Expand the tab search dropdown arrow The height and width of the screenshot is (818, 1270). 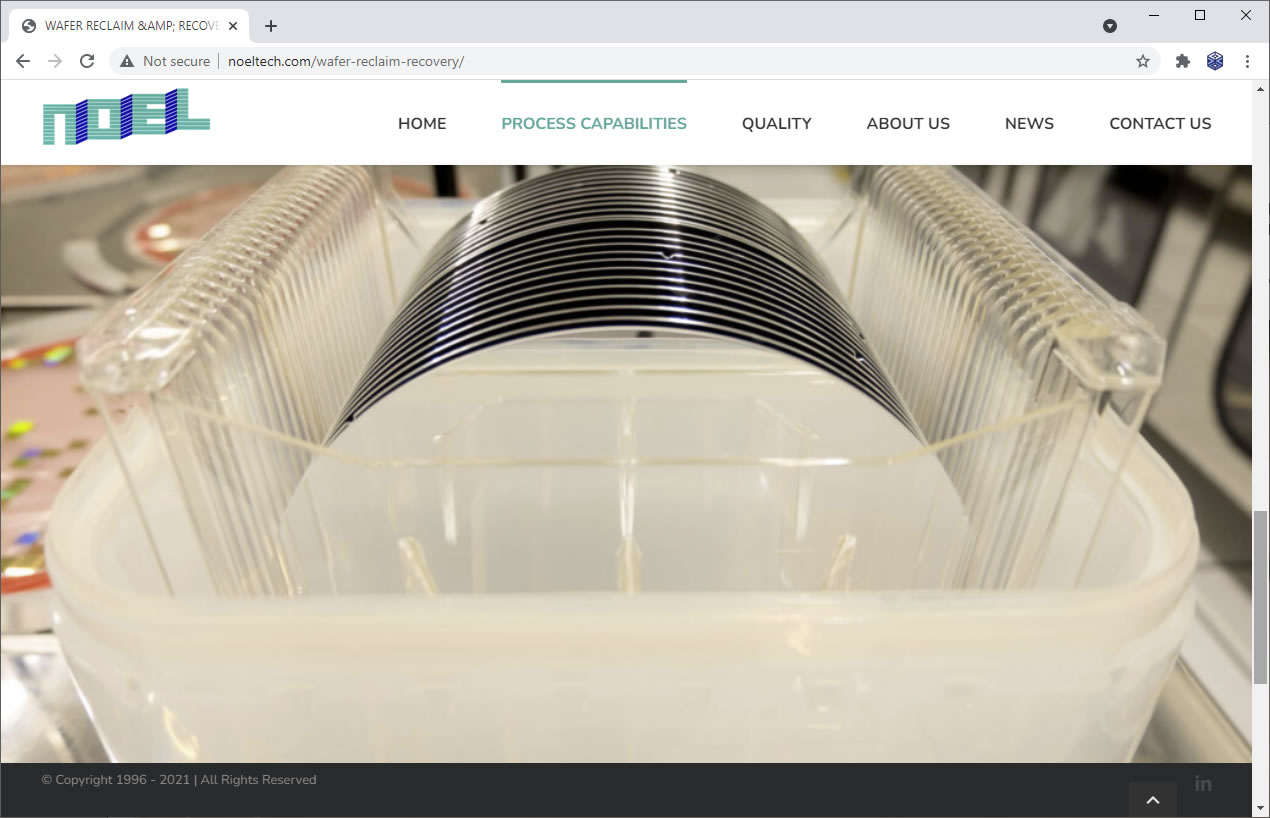click(x=1110, y=26)
